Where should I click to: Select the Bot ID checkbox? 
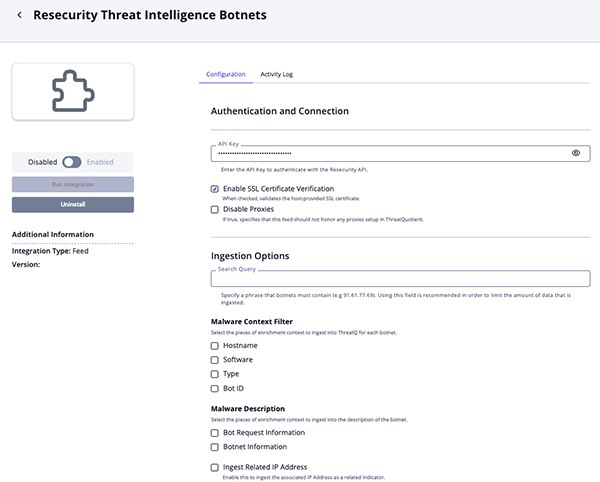[x=215, y=388]
